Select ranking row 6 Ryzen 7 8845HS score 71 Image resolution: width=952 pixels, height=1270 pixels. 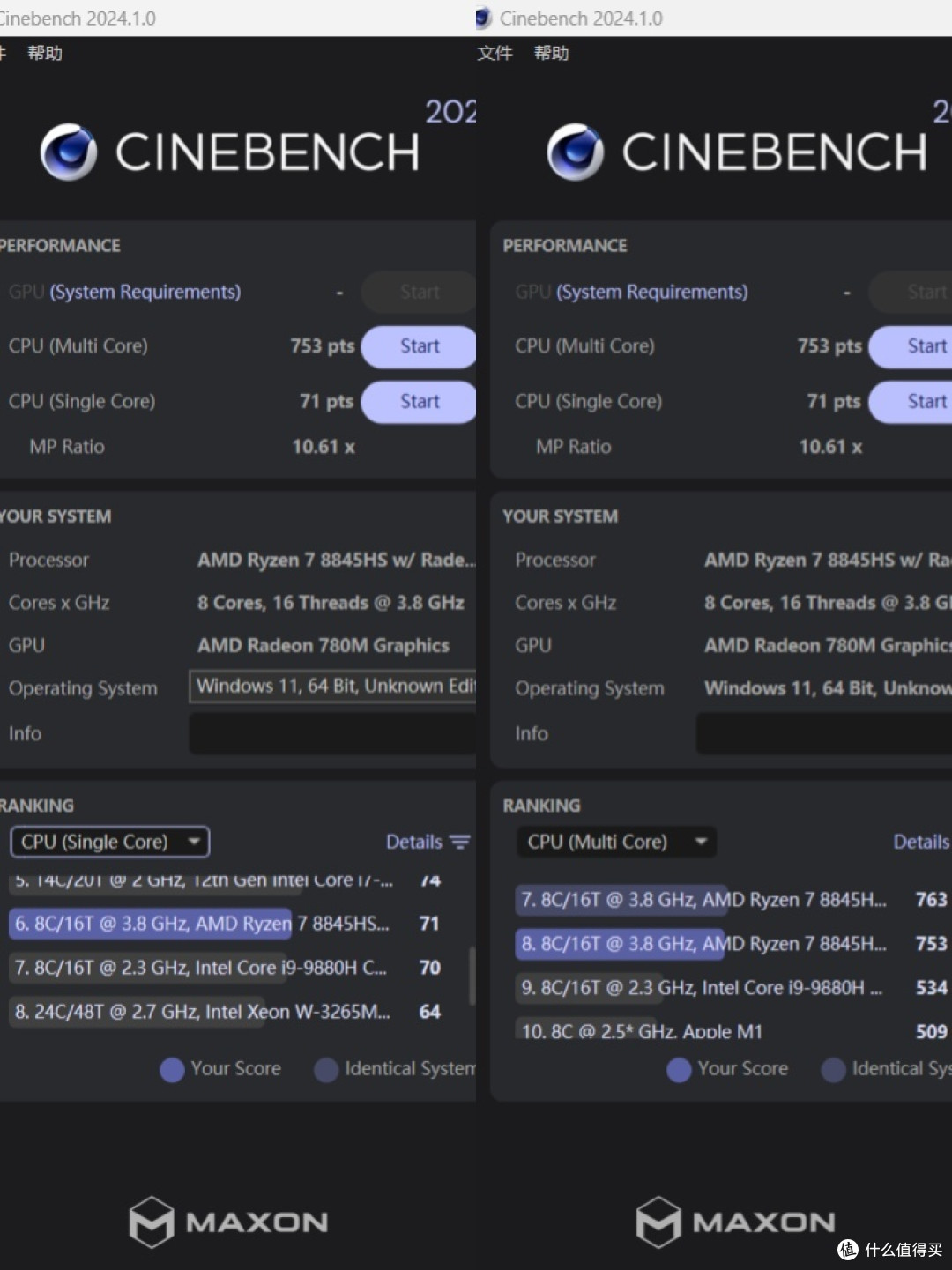click(227, 924)
